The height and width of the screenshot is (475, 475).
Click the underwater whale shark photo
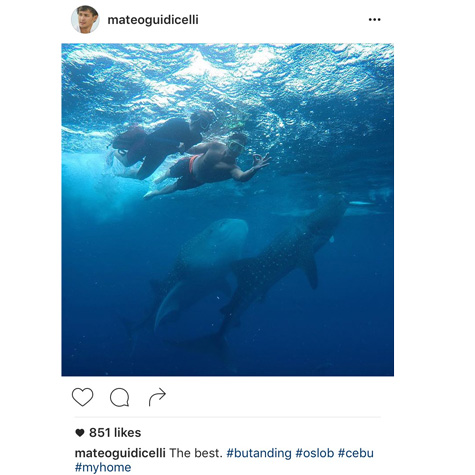(228, 210)
